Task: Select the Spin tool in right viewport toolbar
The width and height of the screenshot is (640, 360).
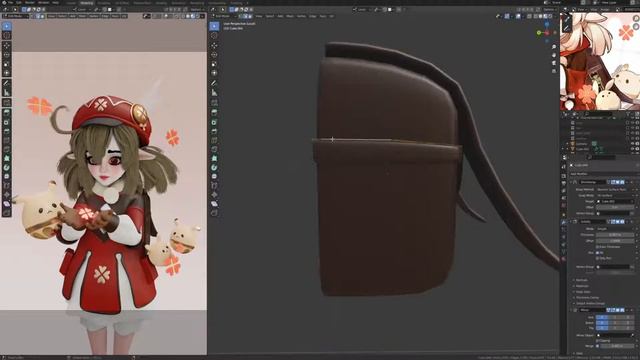Action: [x=214, y=167]
